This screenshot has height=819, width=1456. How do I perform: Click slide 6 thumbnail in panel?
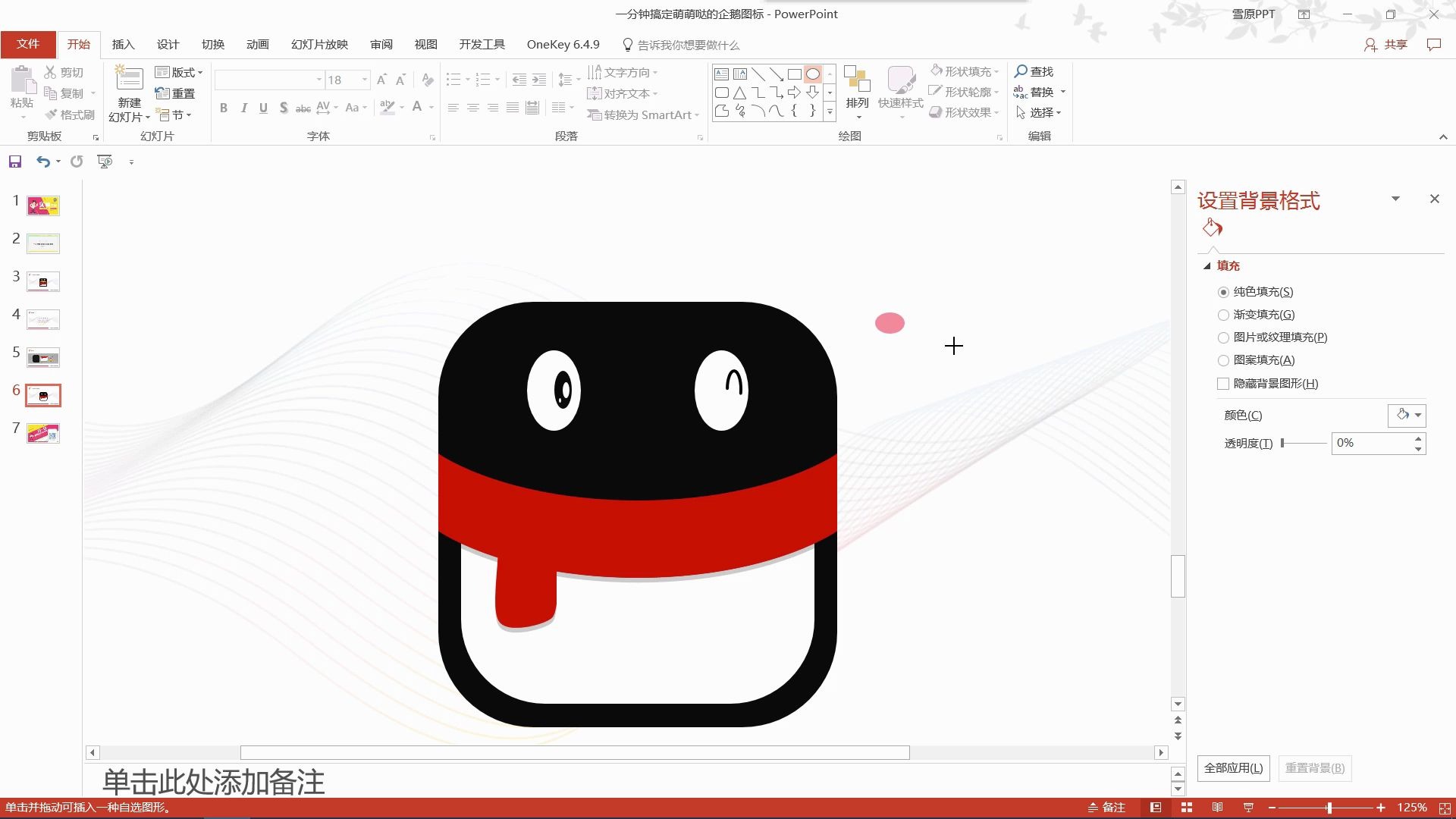pyautogui.click(x=43, y=394)
